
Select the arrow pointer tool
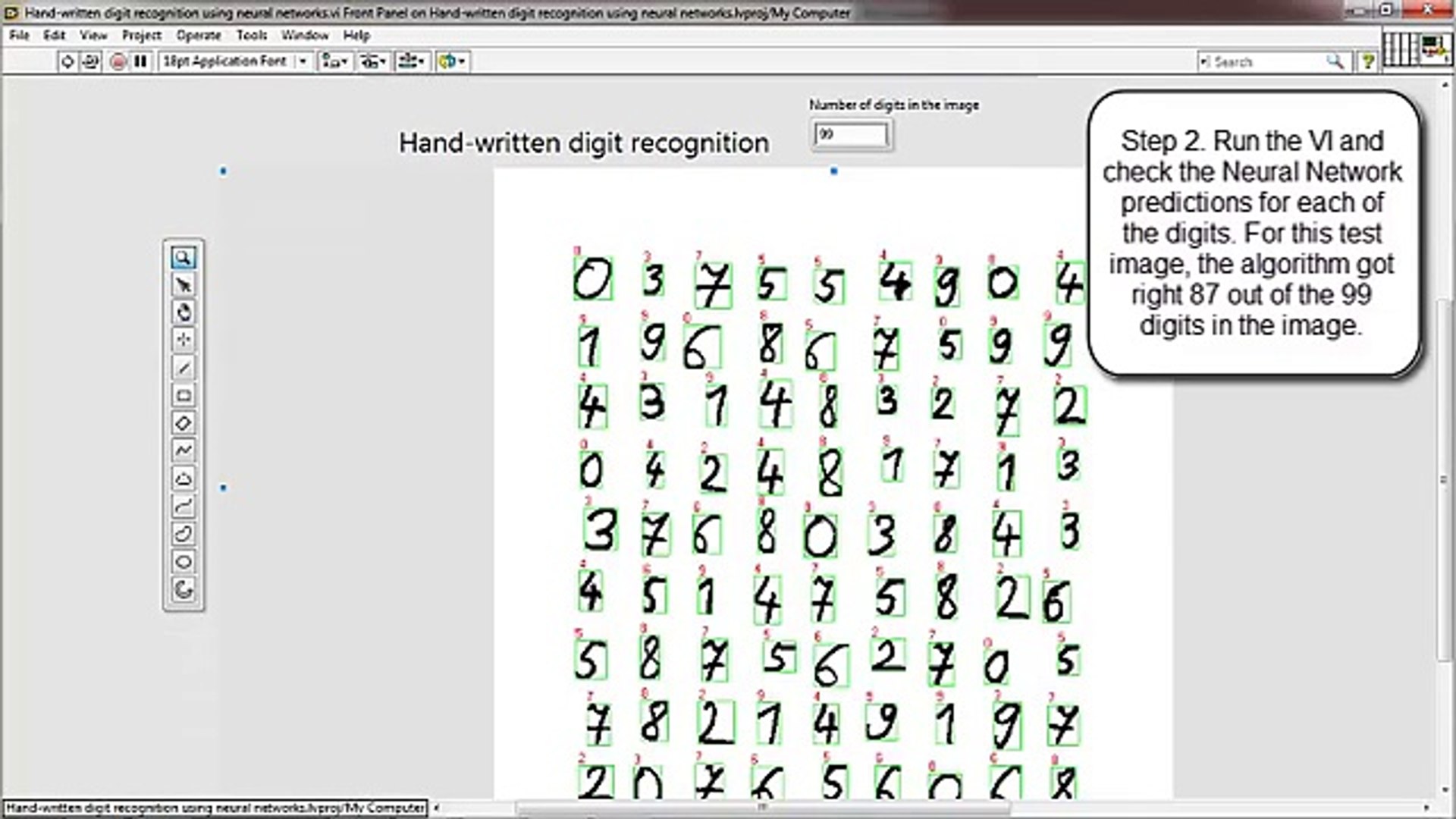(183, 286)
